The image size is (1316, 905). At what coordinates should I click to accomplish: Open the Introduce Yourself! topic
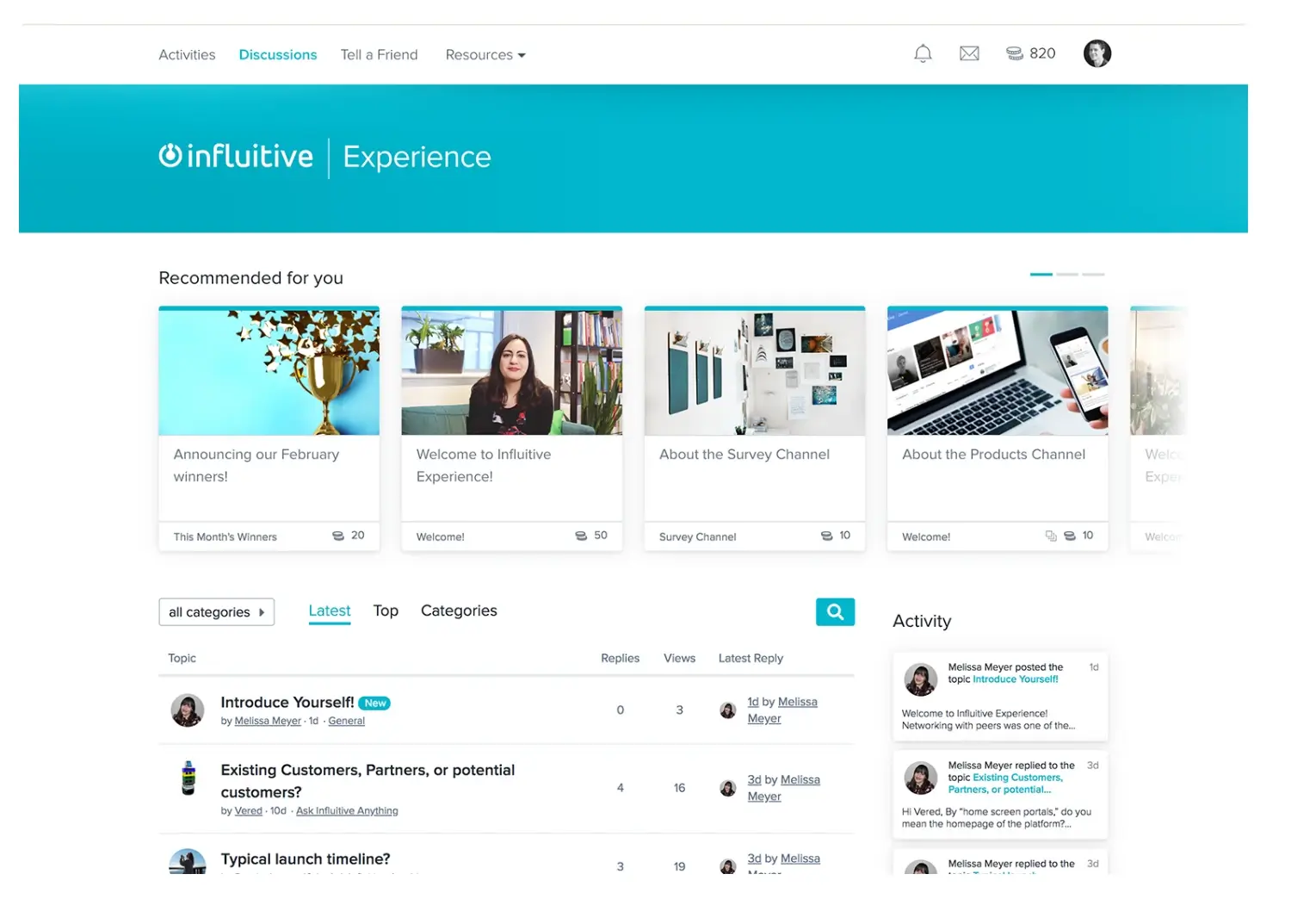(287, 703)
